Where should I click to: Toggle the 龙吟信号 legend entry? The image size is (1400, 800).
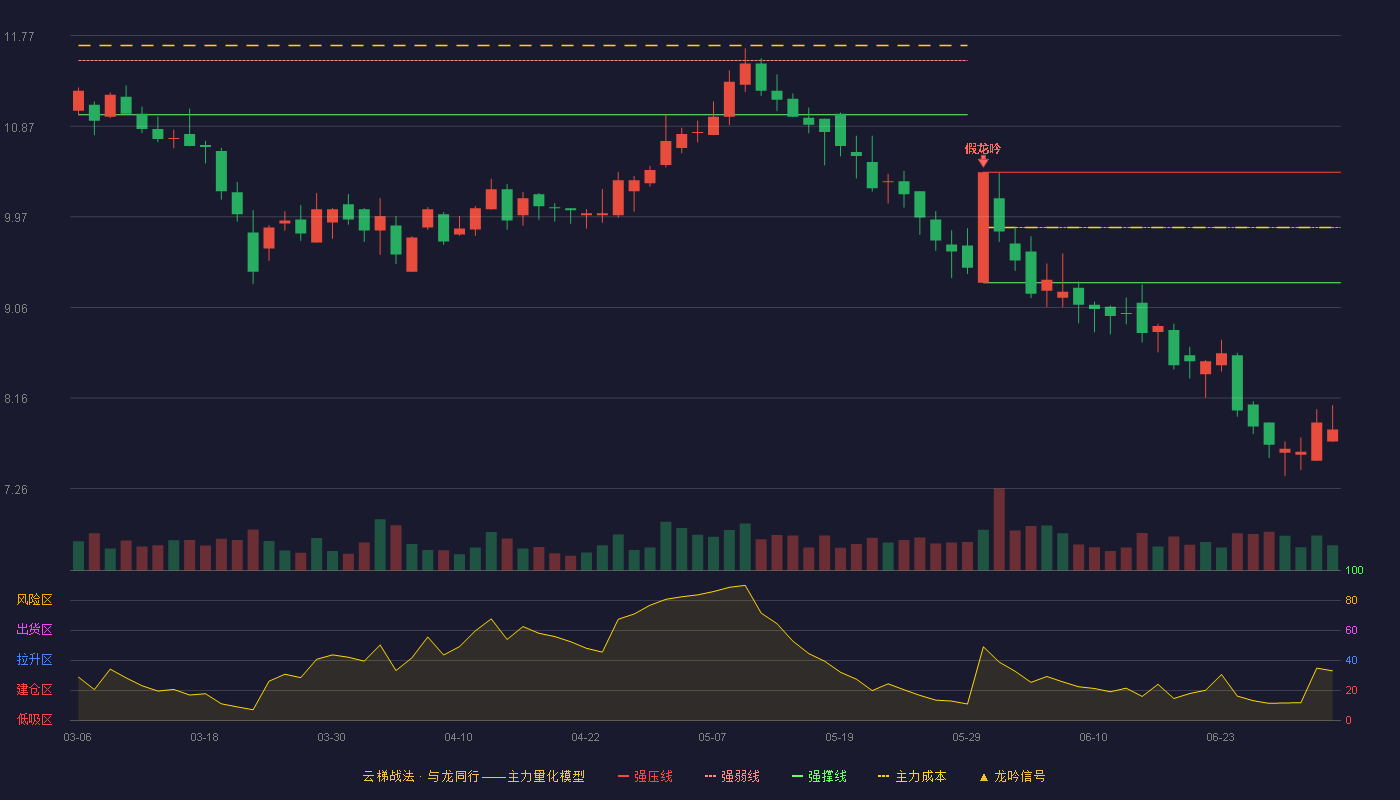tap(1011, 776)
